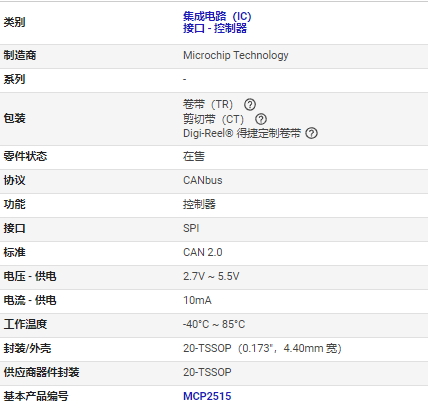Click the help icon next to 卷带 (TR)
The height and width of the screenshot is (409, 428).
(x=250, y=105)
